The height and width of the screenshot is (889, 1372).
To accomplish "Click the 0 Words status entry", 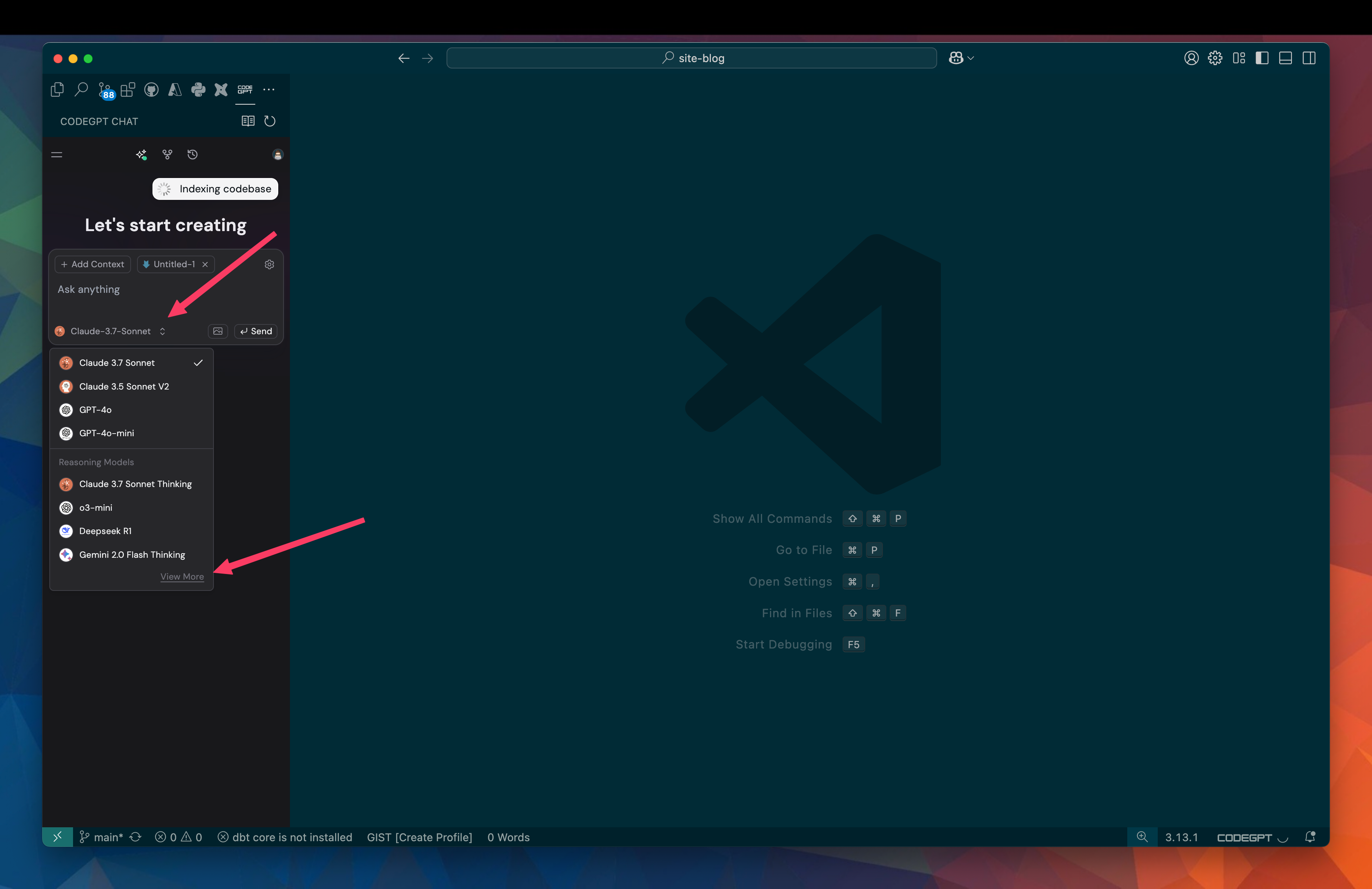I will [508, 837].
